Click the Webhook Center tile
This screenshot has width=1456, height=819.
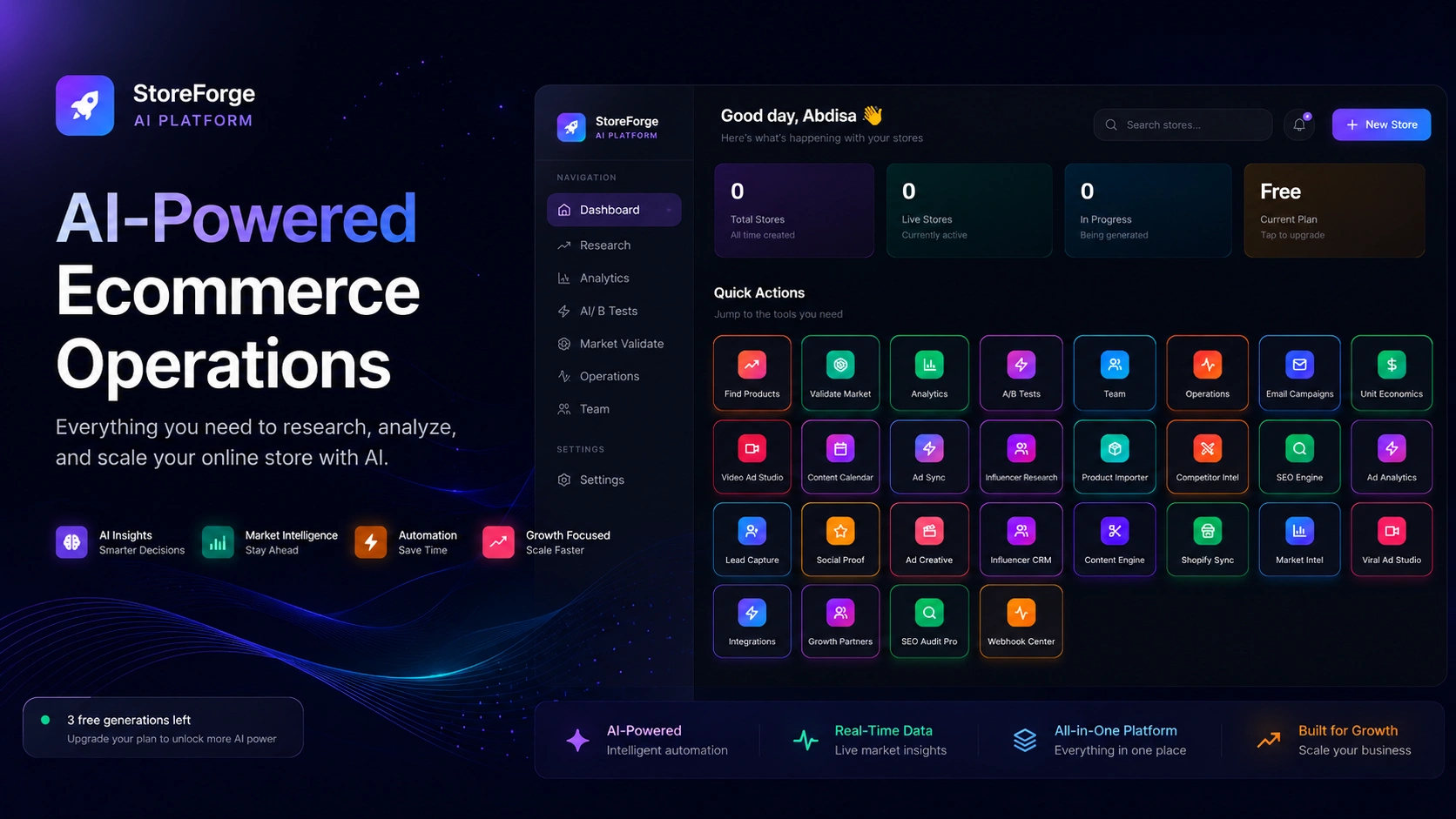tap(1021, 621)
